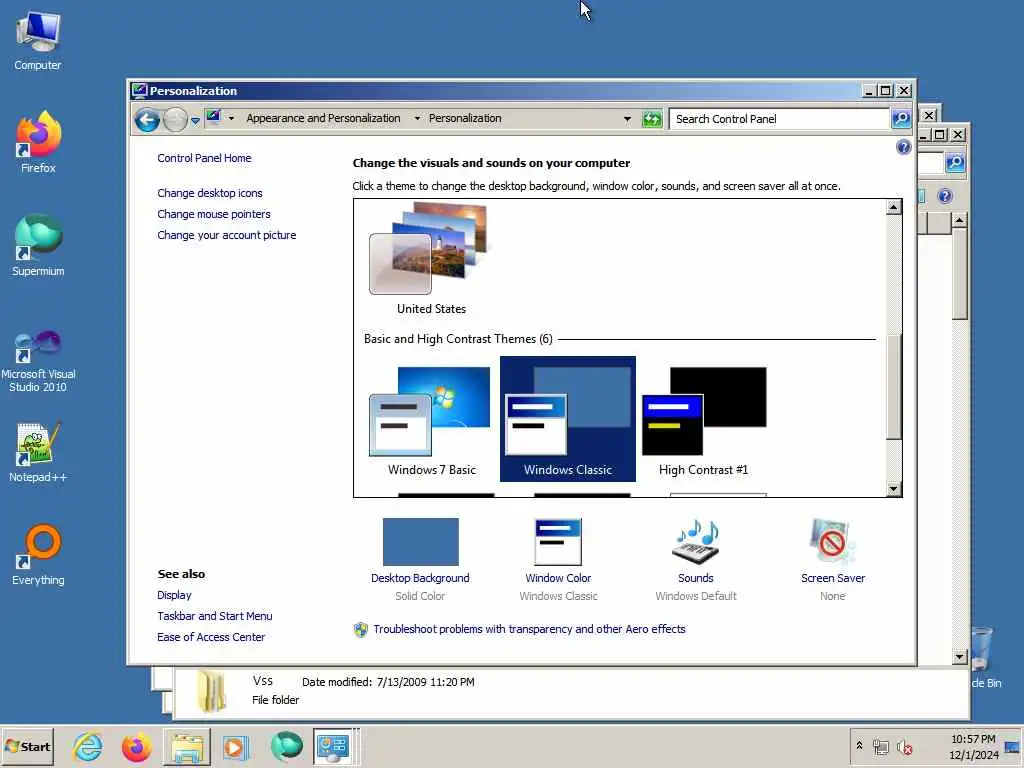Open the Notepad++ desktop shortcut
The height and width of the screenshot is (768, 1024).
click(38, 453)
